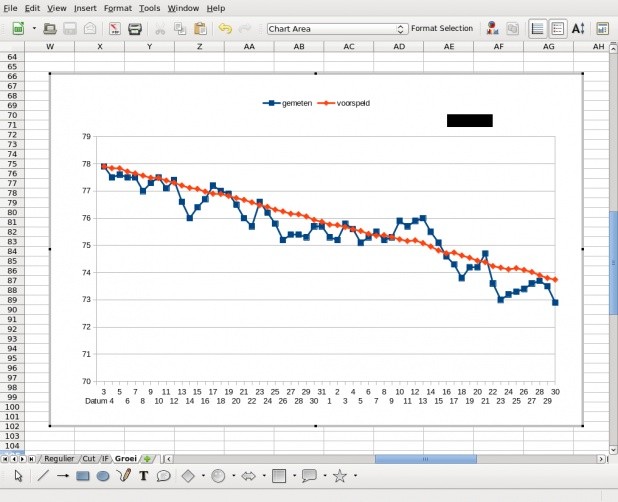Expand the Stars shapes dropdown arrow

[356, 476]
